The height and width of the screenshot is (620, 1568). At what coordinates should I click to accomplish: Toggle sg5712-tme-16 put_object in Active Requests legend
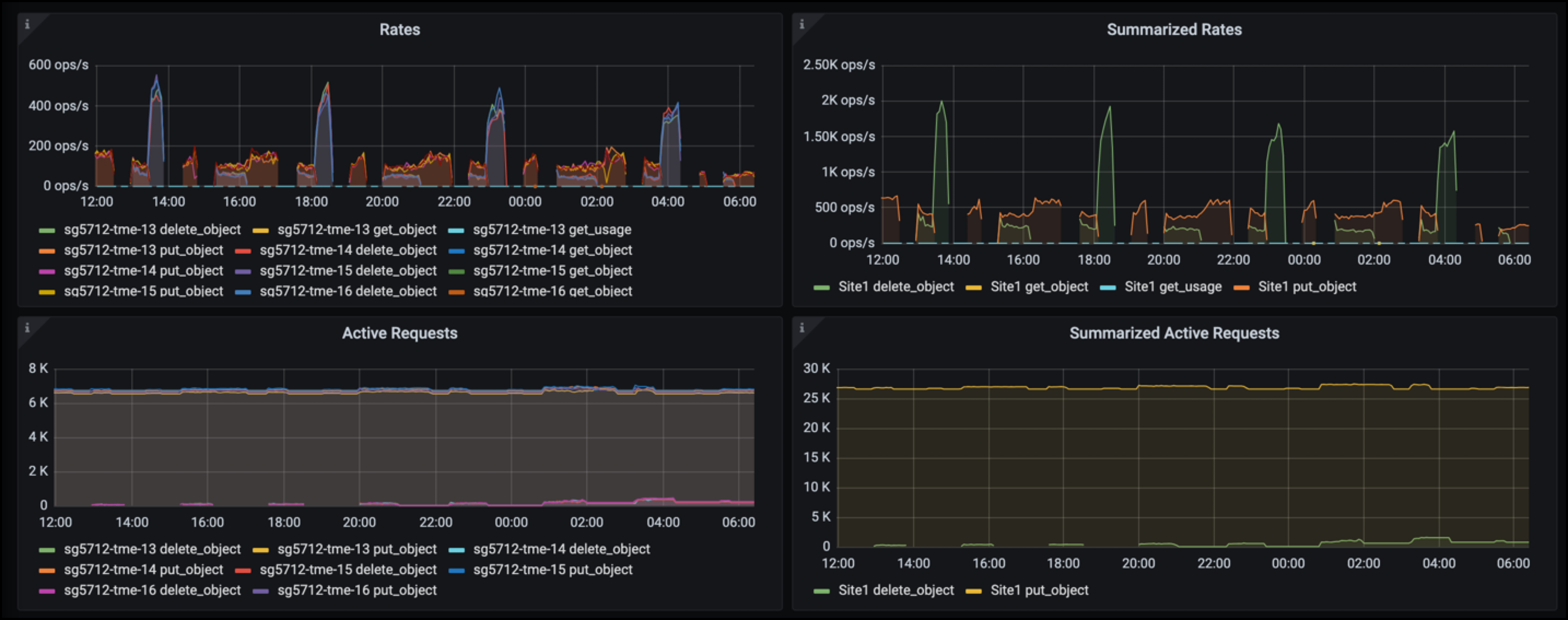(357, 590)
